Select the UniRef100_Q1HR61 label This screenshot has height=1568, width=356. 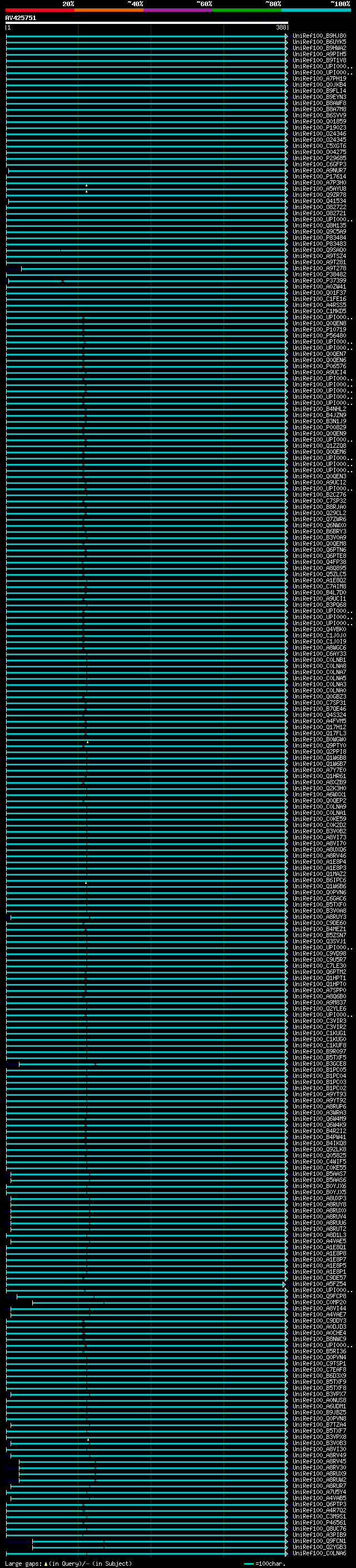(319, 776)
